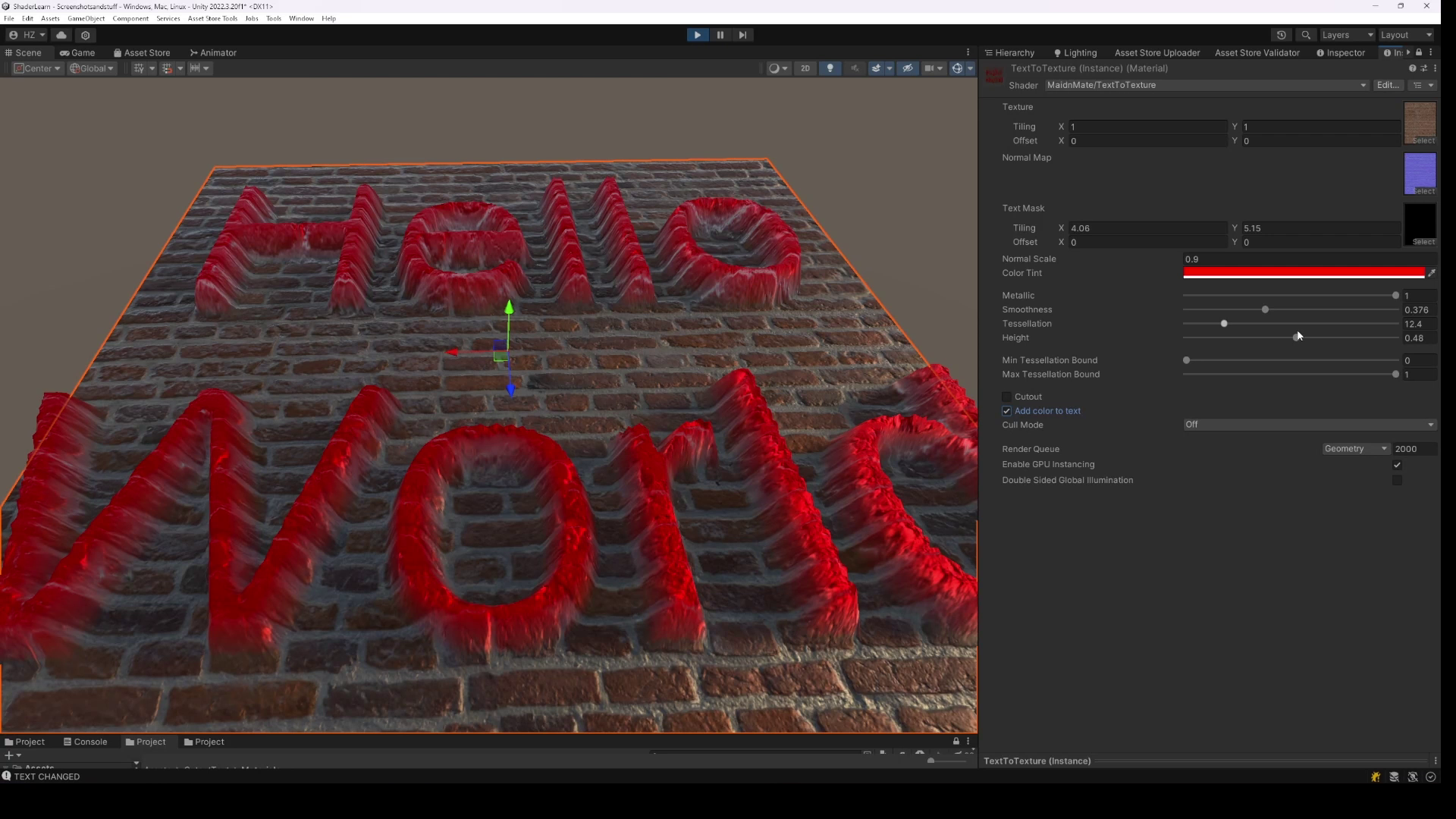Image resolution: width=1456 pixels, height=819 pixels.
Task: Open the global search magnifier
Action: (1306, 35)
